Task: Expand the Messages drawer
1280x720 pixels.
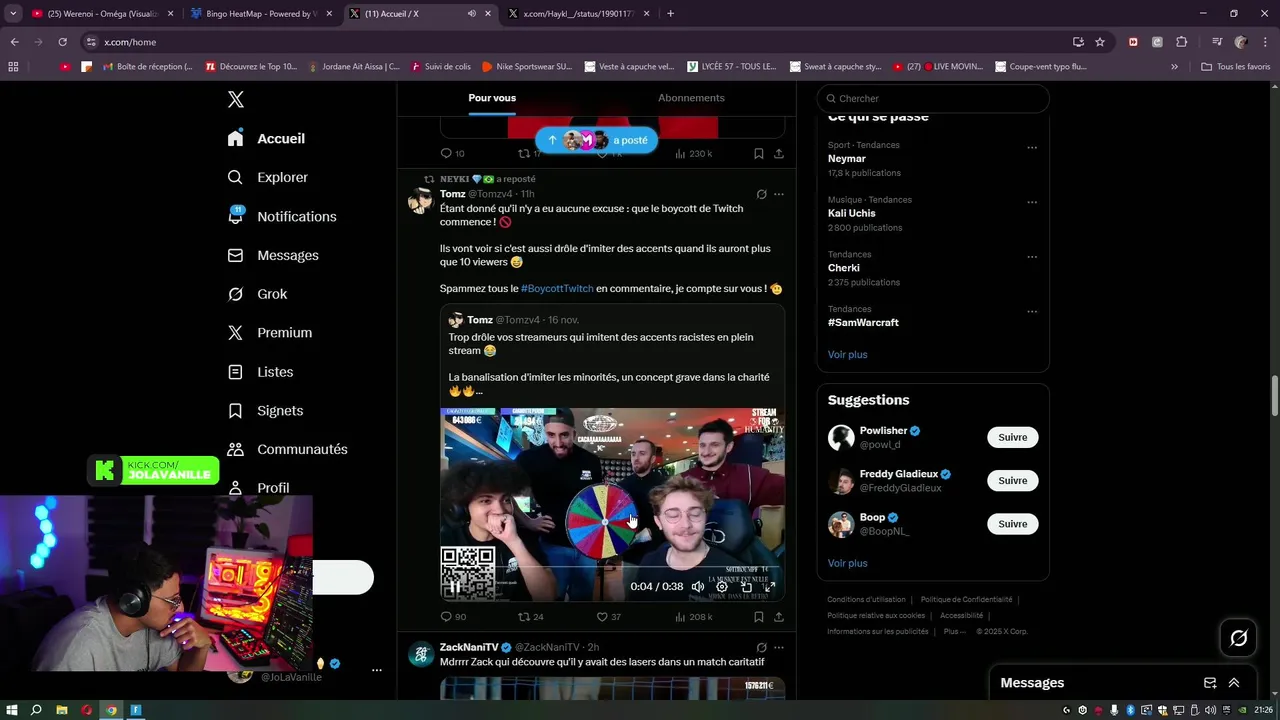Action: [x=1234, y=683]
